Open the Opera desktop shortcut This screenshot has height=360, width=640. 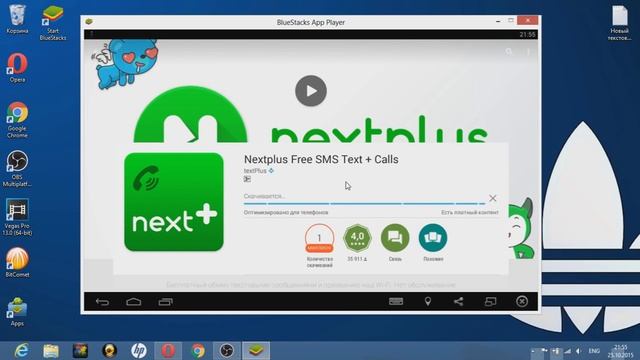tap(17, 67)
